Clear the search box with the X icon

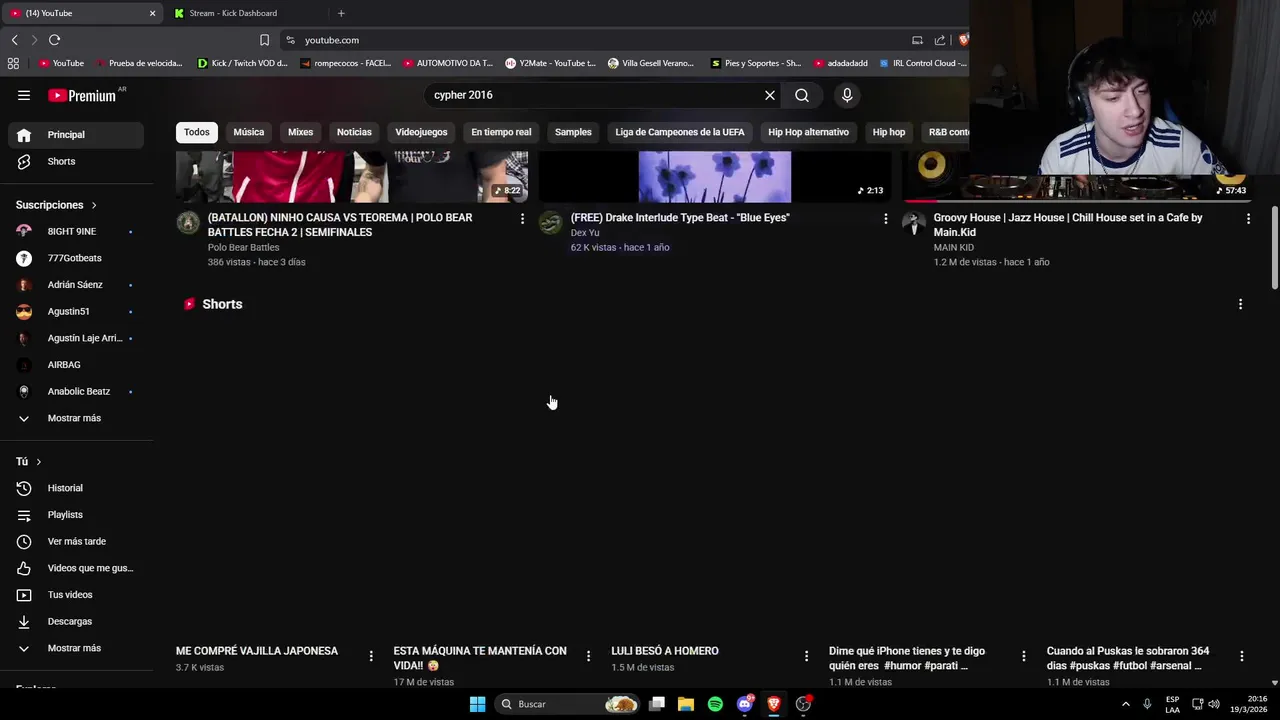[x=770, y=95]
